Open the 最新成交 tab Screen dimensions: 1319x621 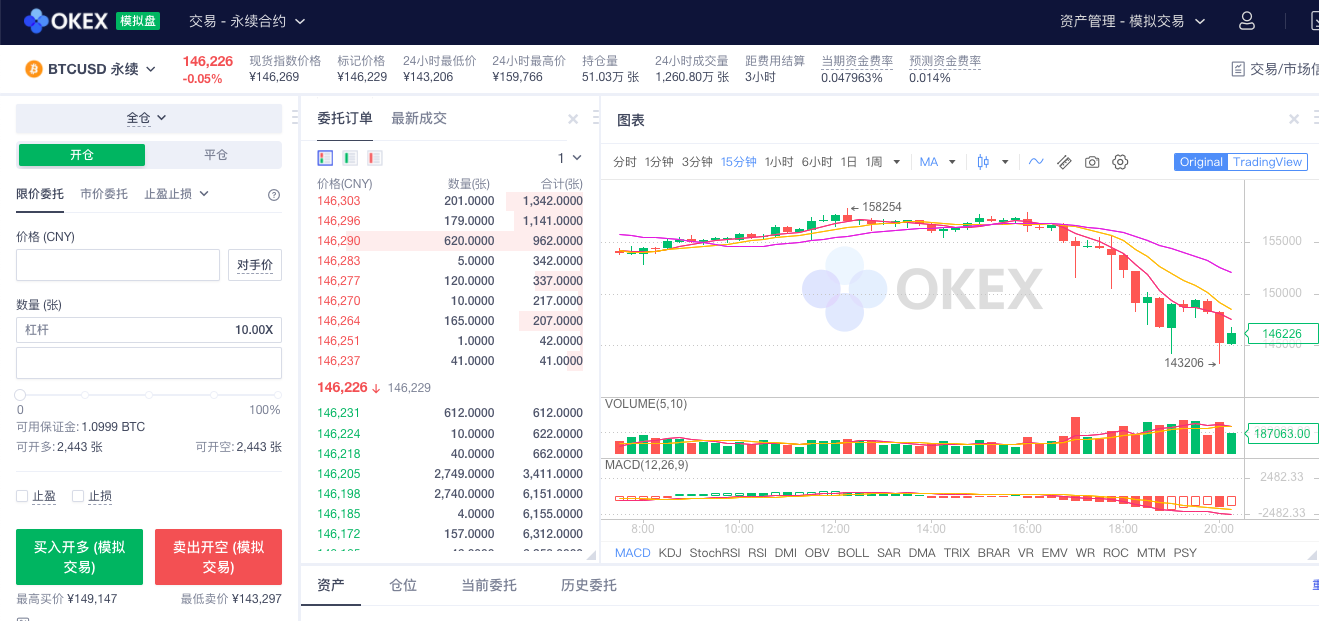tap(419, 118)
